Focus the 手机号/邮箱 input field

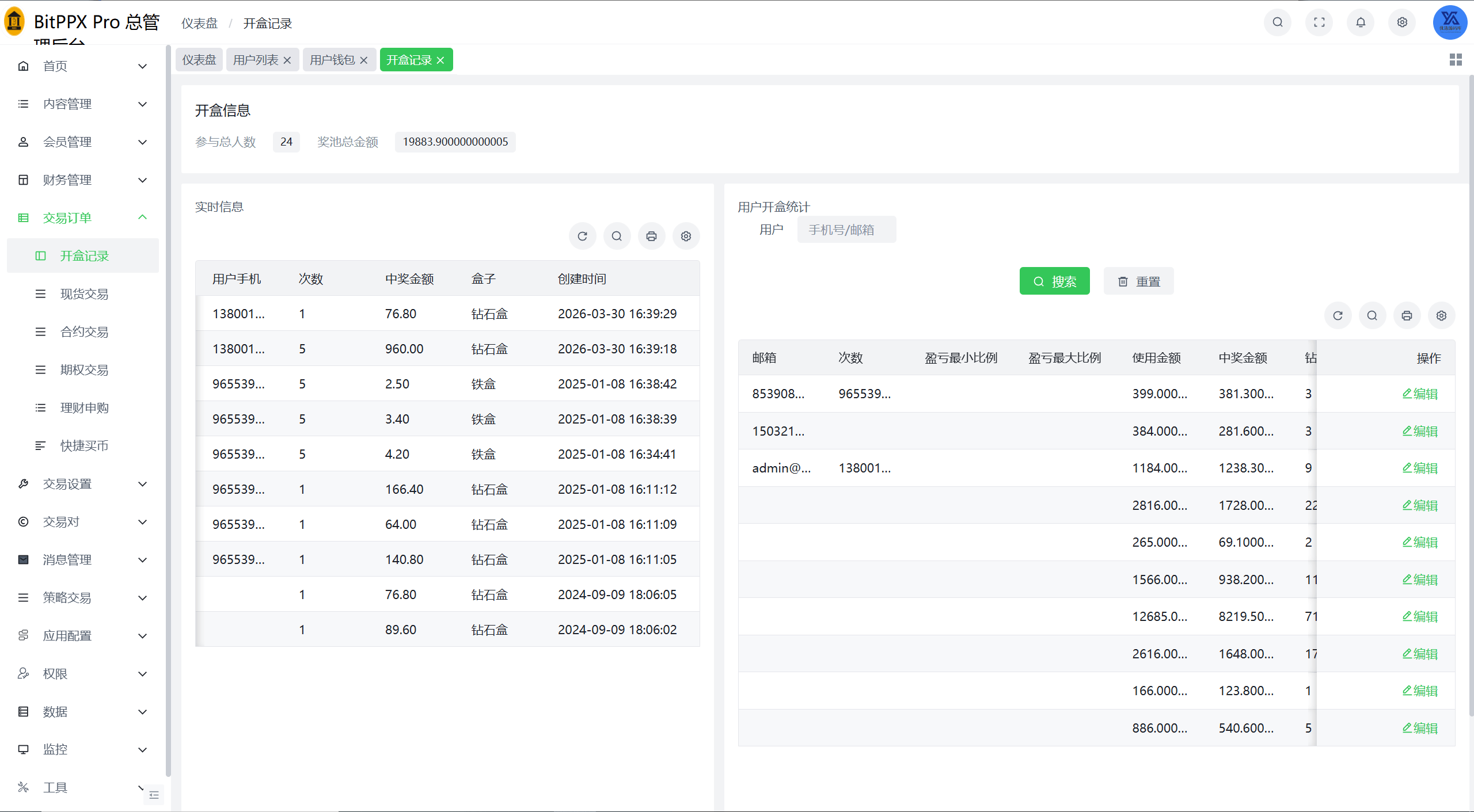[846, 230]
